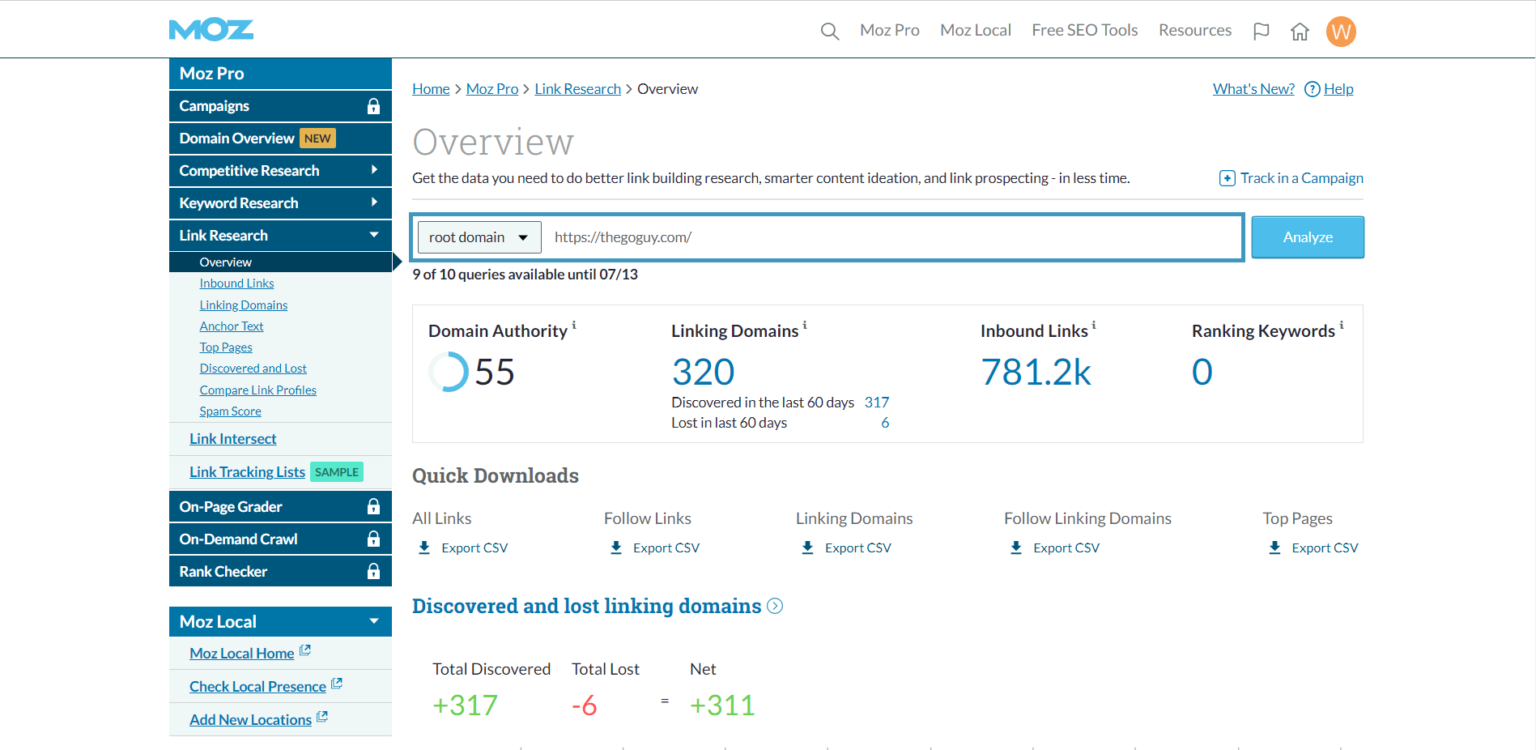Open Free SEO Tools menu
The height and width of the screenshot is (750, 1536).
point(1084,30)
